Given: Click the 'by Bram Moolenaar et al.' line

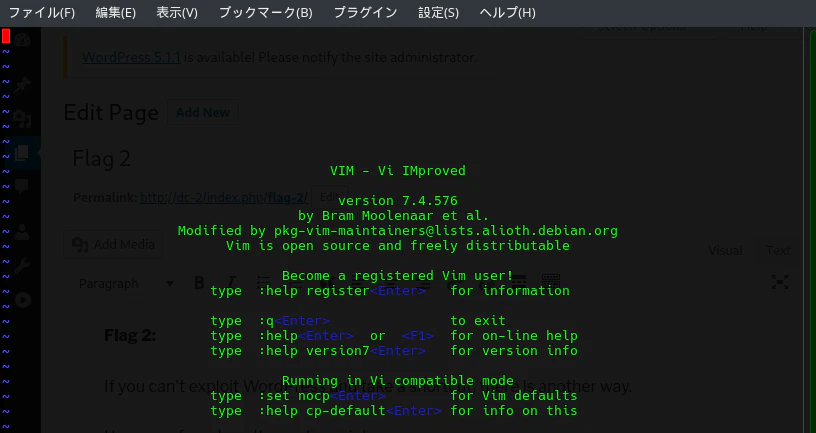Looking at the screenshot, I should (393, 215).
